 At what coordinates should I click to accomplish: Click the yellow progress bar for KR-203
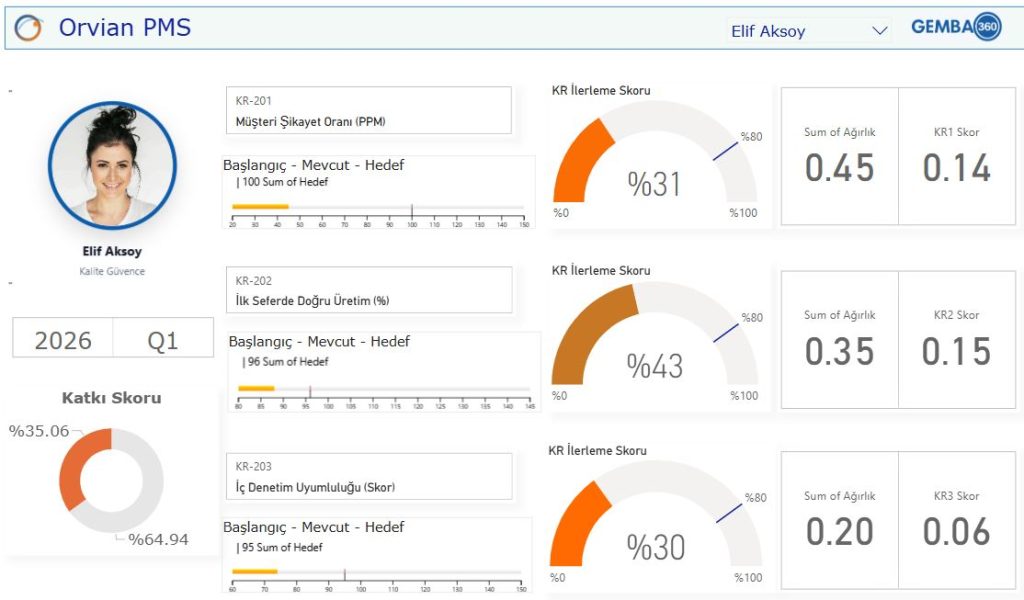point(255,573)
